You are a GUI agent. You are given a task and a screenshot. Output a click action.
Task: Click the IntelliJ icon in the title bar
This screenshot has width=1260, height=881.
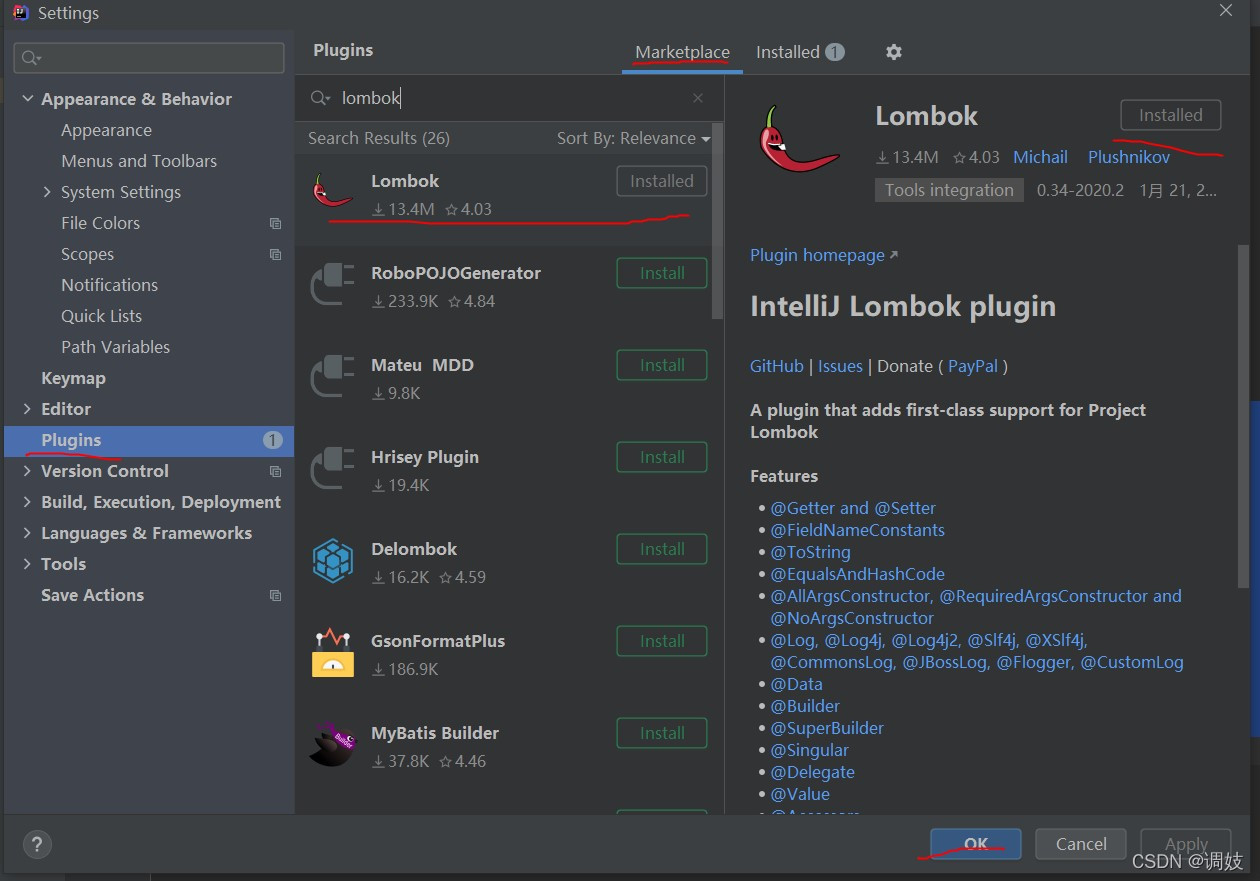pyautogui.click(x=20, y=13)
